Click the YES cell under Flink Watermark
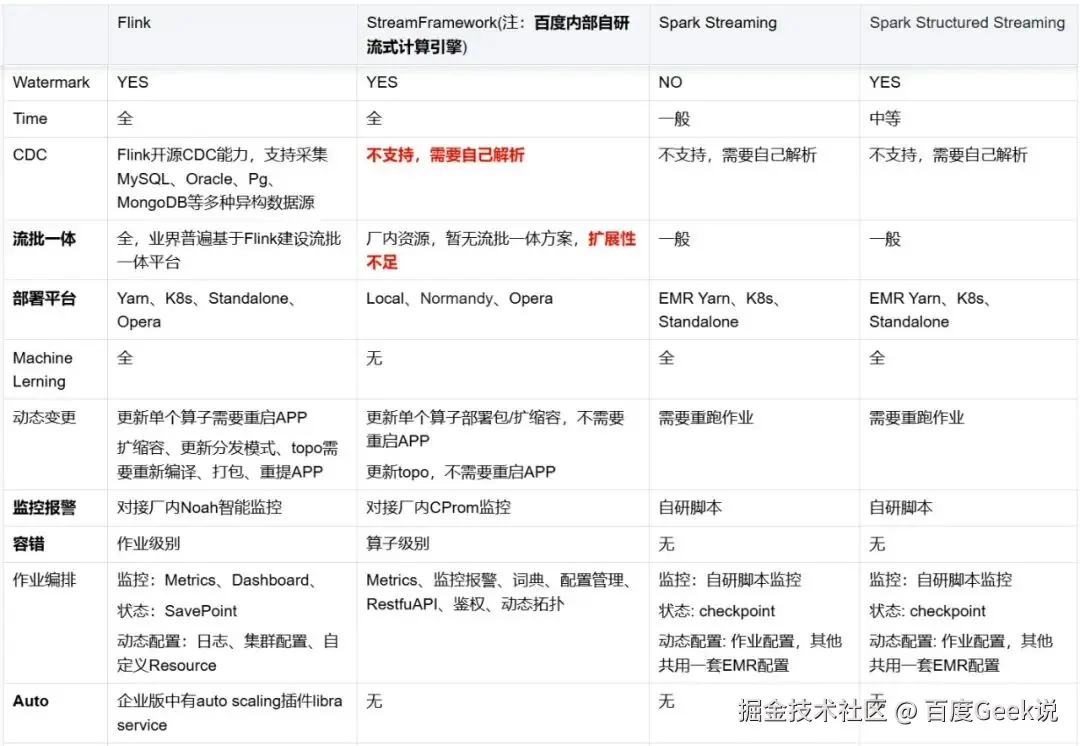1080x746 pixels. 131,82
